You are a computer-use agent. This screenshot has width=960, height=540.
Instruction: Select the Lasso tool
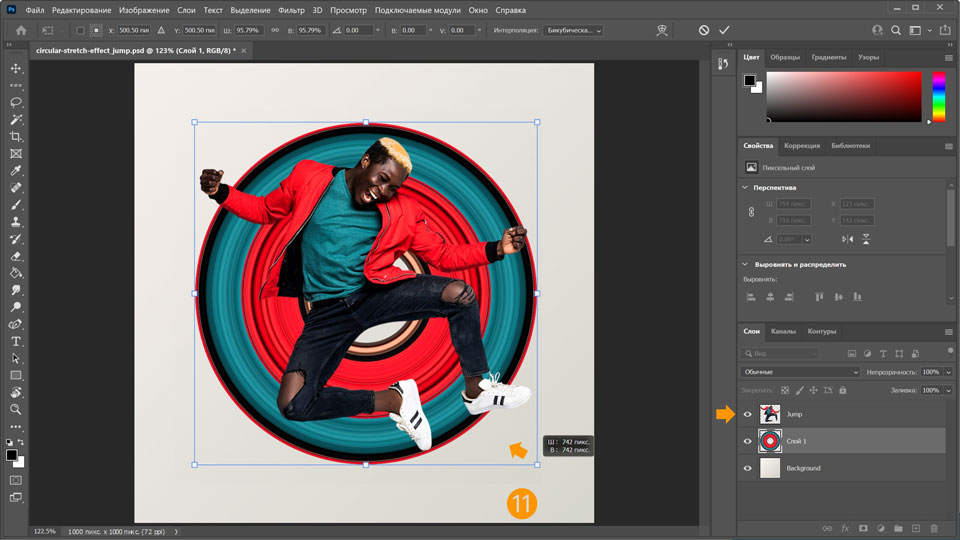pyautogui.click(x=16, y=102)
